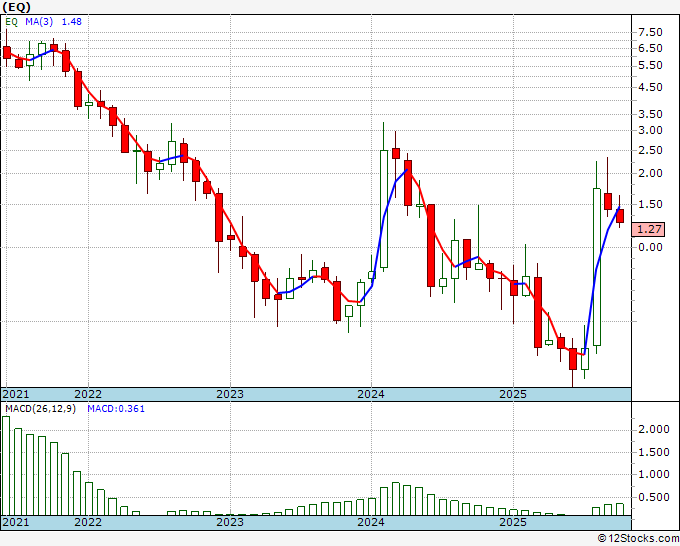Click the 7.50 price axis label
This screenshot has height=546, width=680.
coord(650,32)
